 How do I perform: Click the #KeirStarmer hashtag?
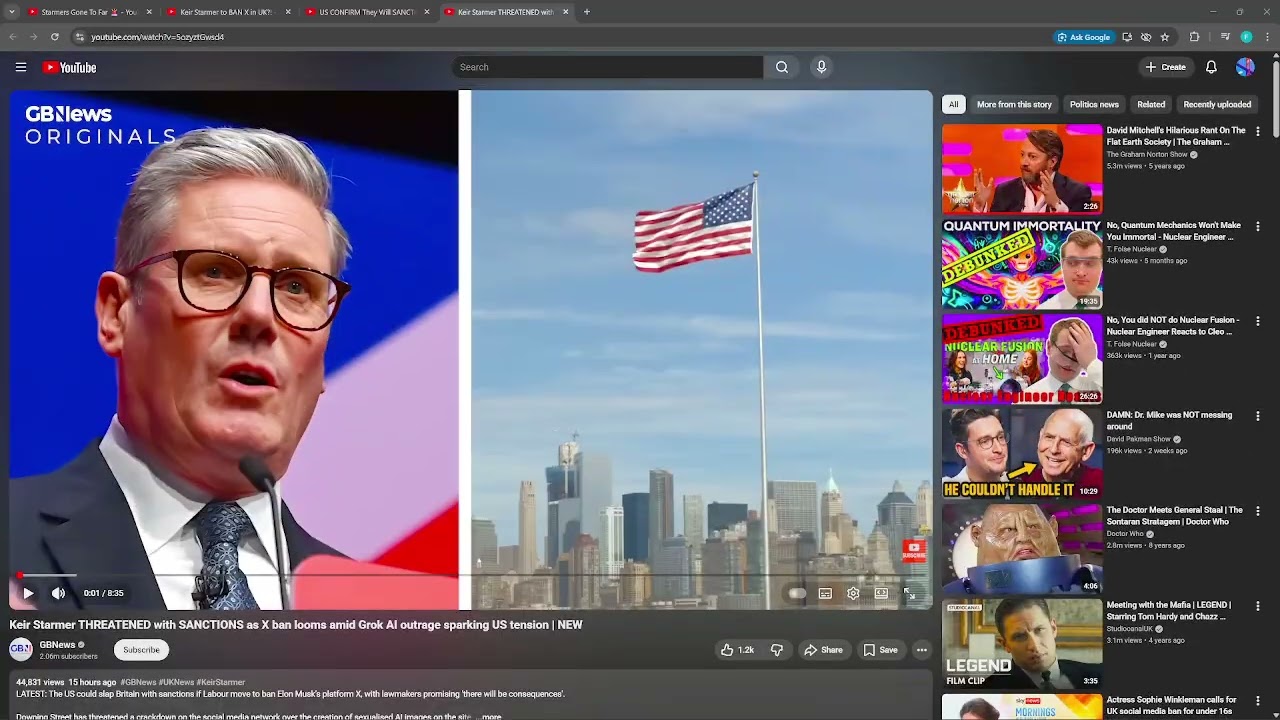point(220,682)
